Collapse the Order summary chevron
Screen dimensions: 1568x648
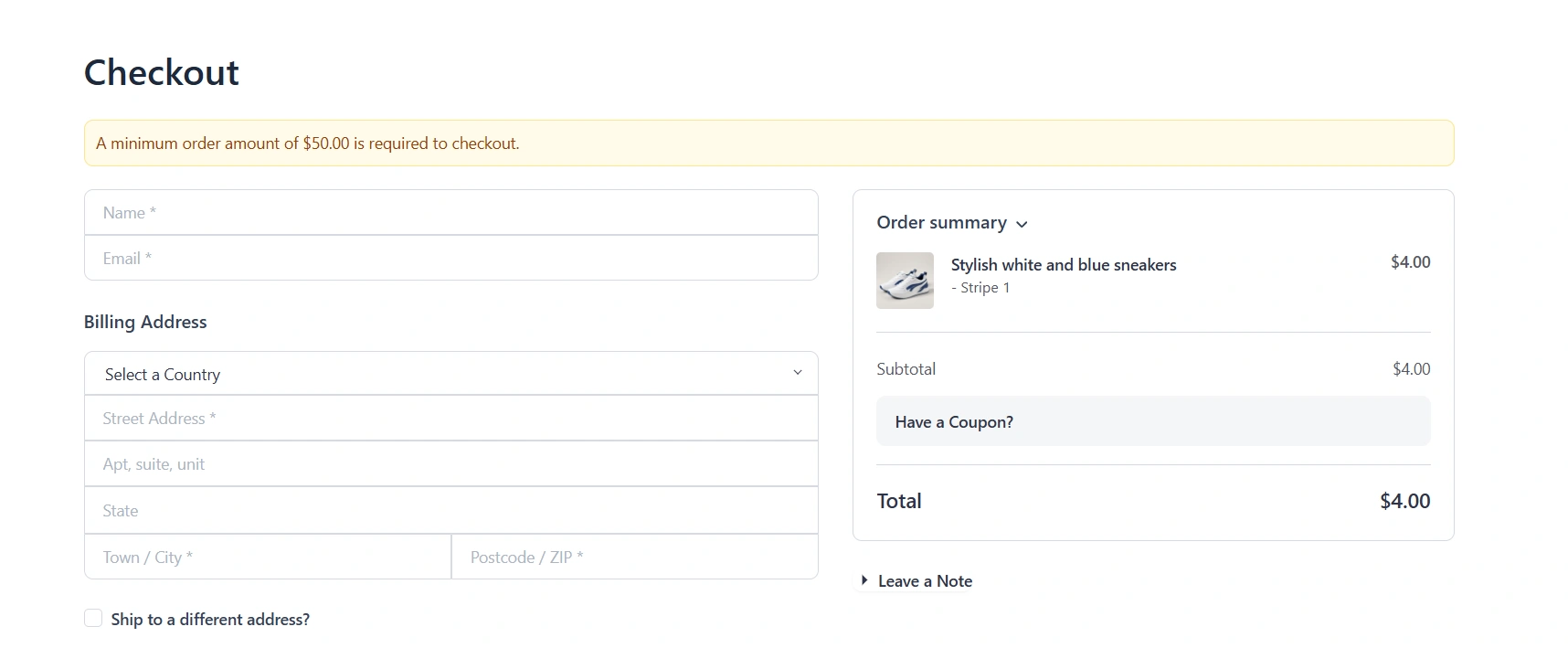tap(1022, 224)
